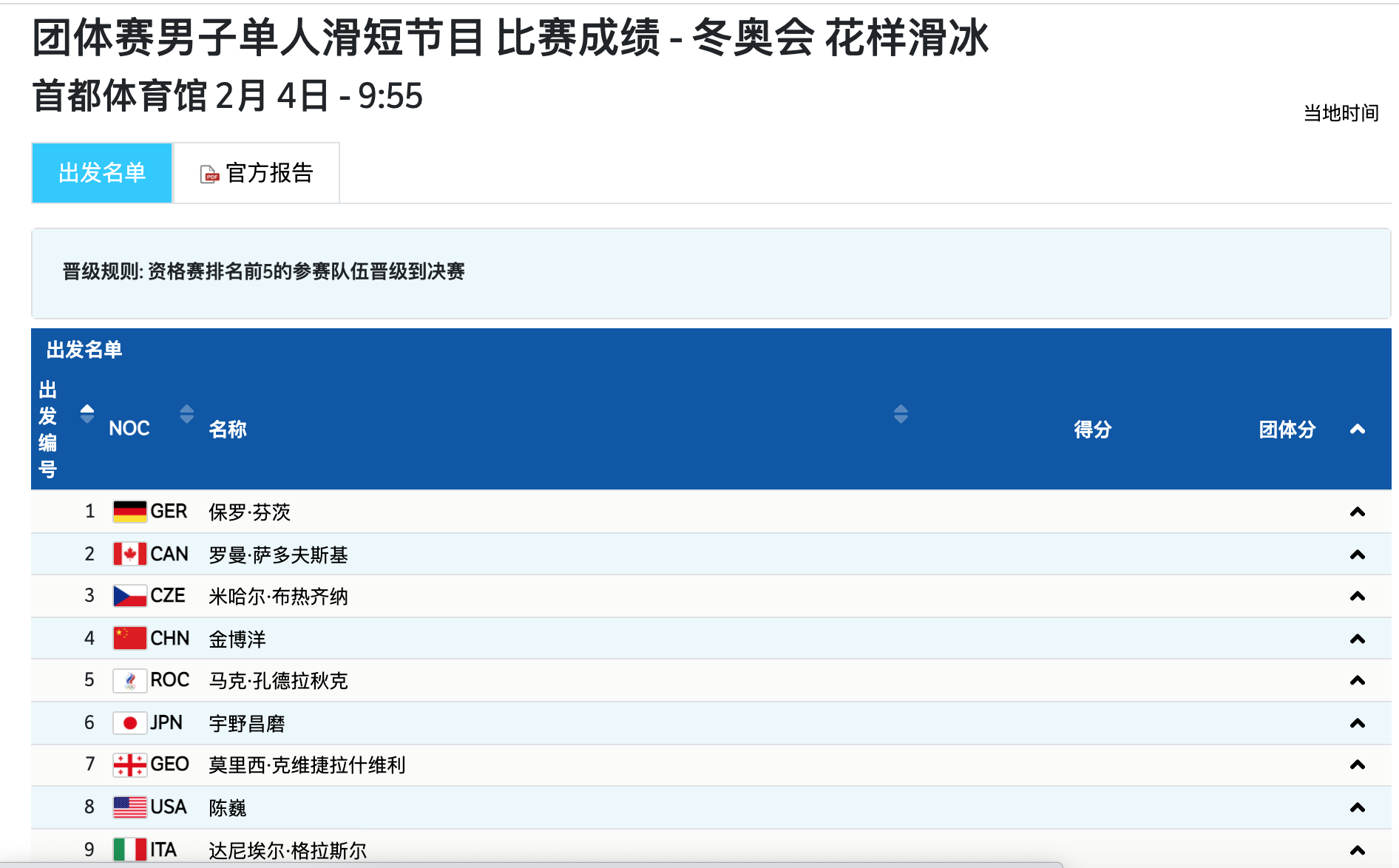This screenshot has width=1399, height=868.
Task: Select athlete name 莫里西·克维捷拉什维利
Action: click(x=307, y=764)
